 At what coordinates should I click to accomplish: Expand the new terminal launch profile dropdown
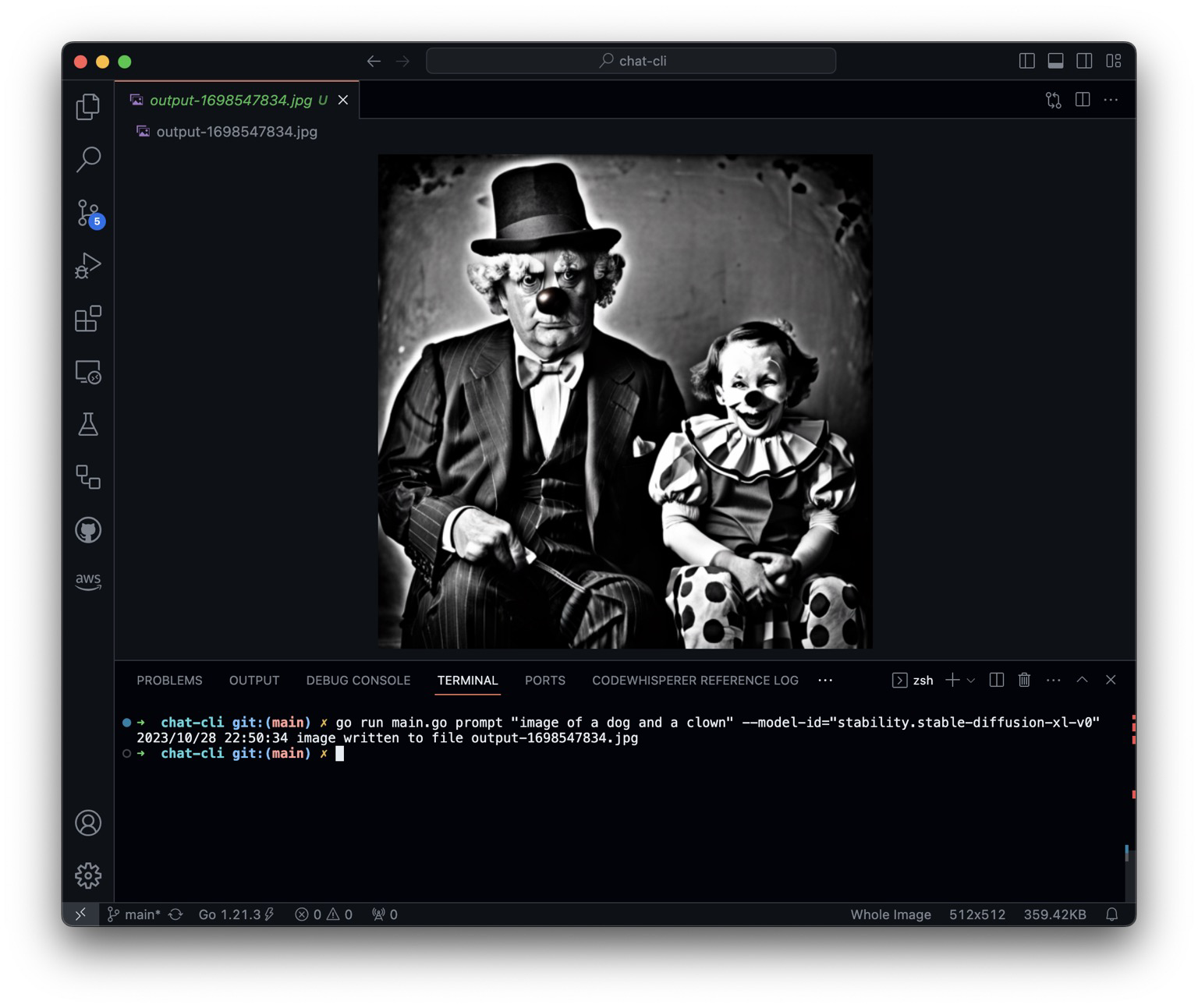pos(971,681)
